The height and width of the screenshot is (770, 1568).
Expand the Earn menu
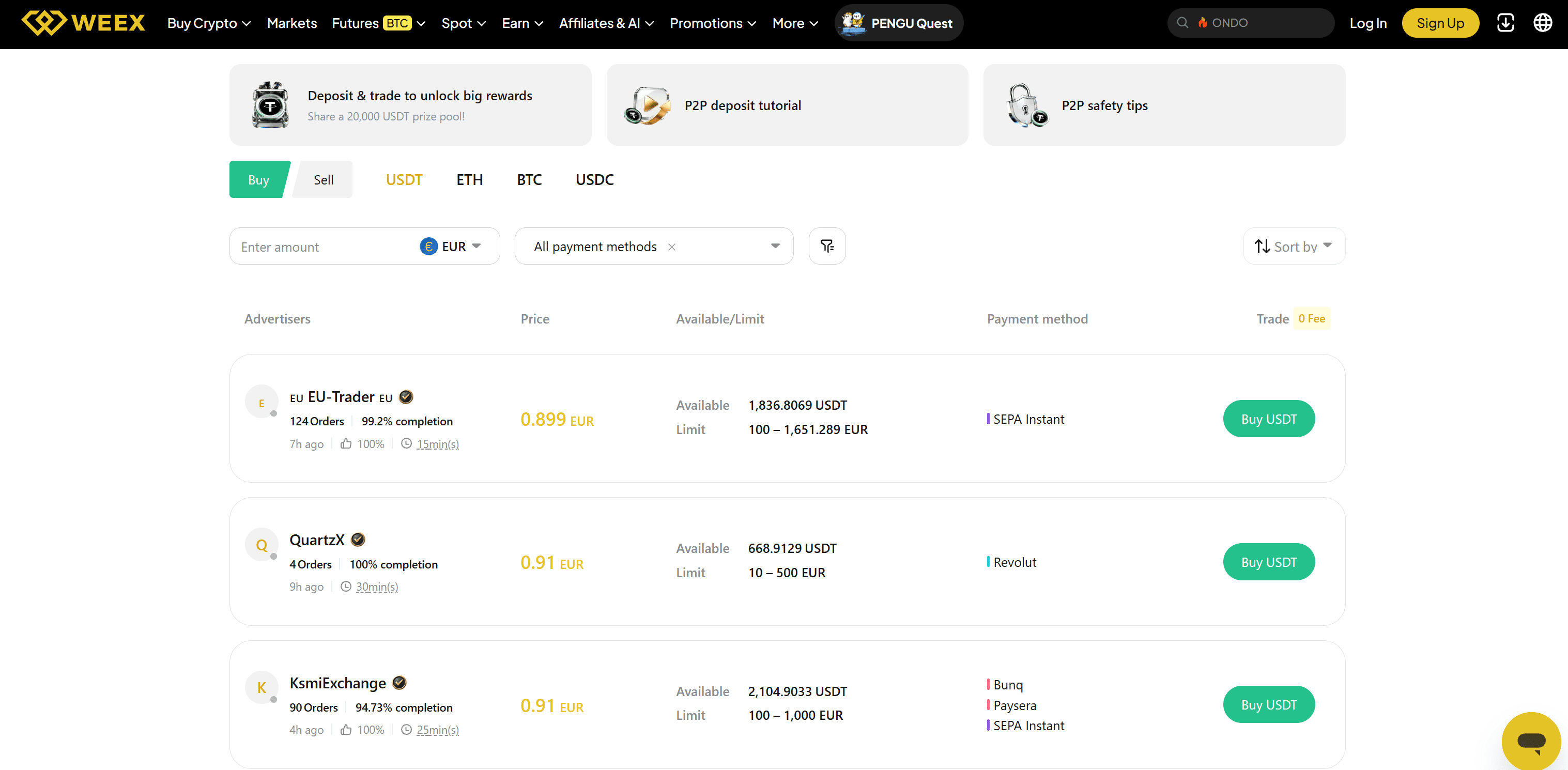(522, 23)
